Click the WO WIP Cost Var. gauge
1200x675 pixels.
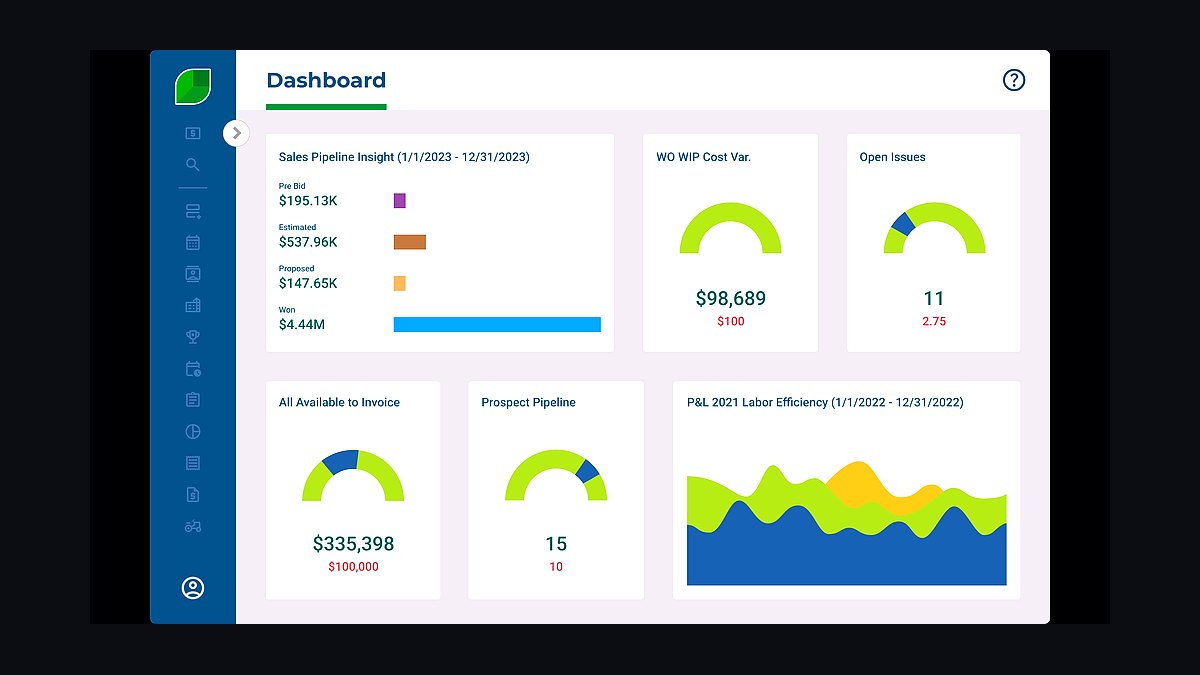[730, 228]
